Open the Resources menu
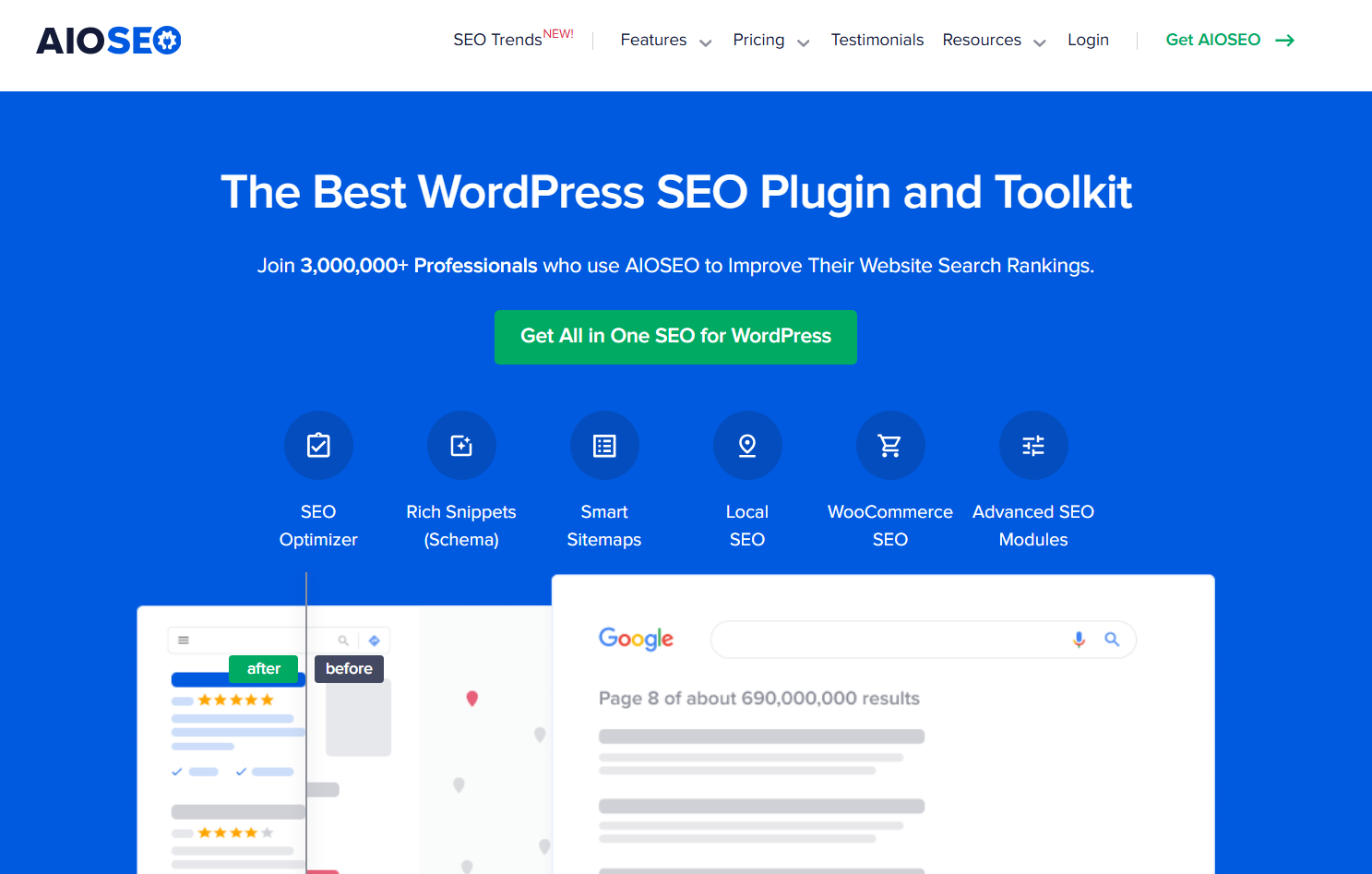This screenshot has height=874, width=1372. click(982, 40)
